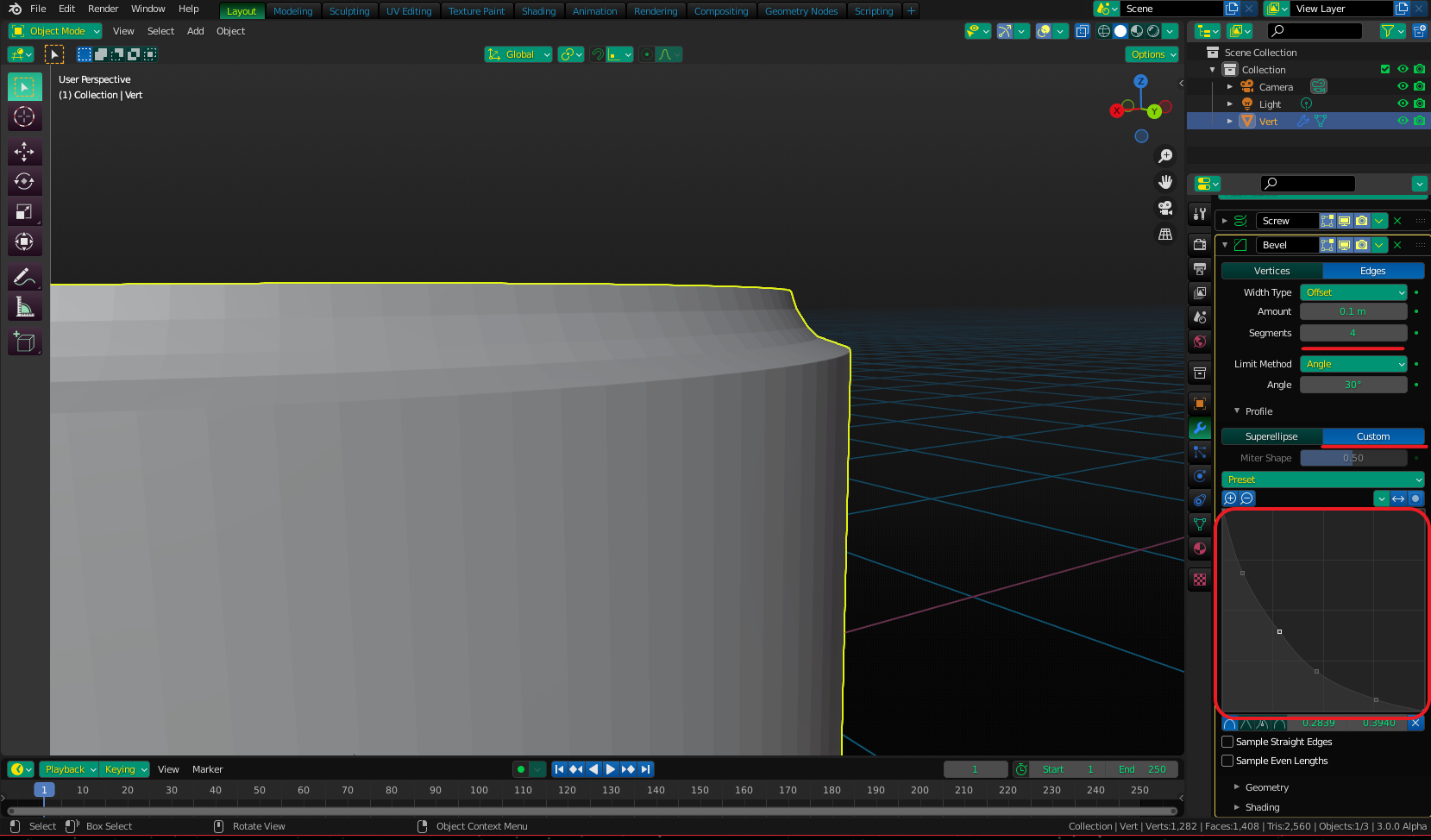The image size is (1431, 840).
Task: Select the Move tool
Action: point(24,152)
